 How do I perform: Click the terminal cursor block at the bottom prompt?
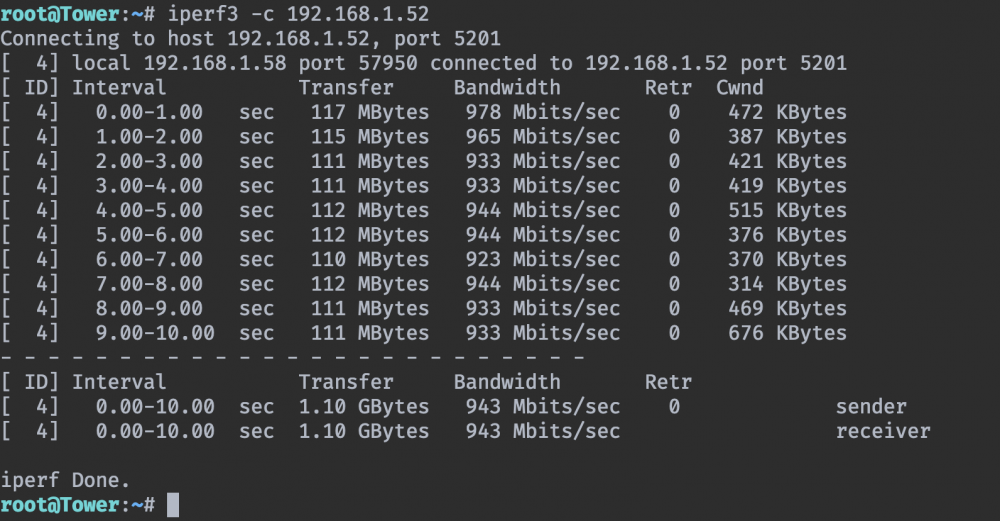[173, 505]
